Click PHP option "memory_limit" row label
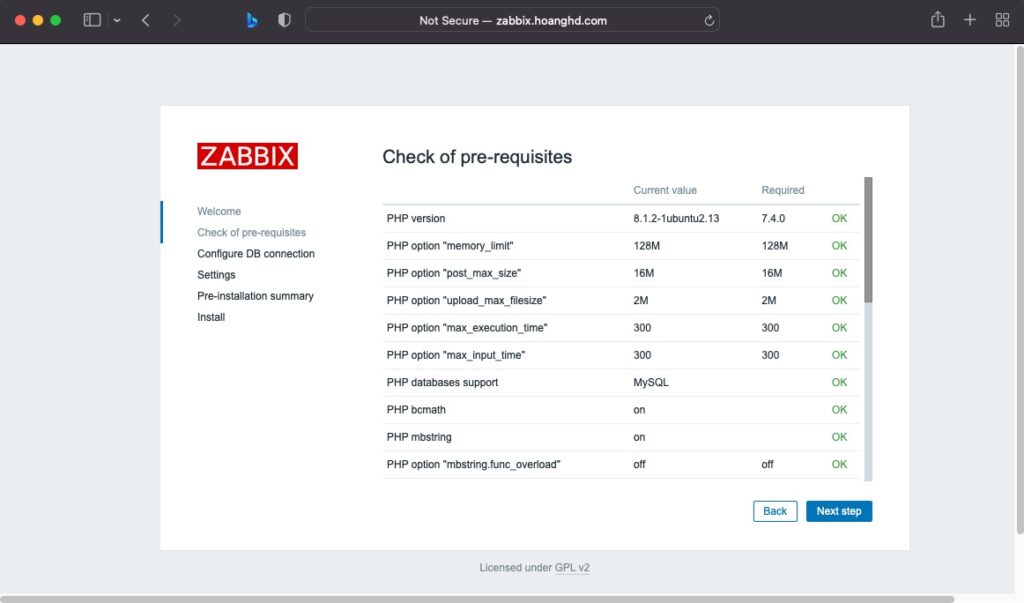1024x603 pixels. pos(450,246)
